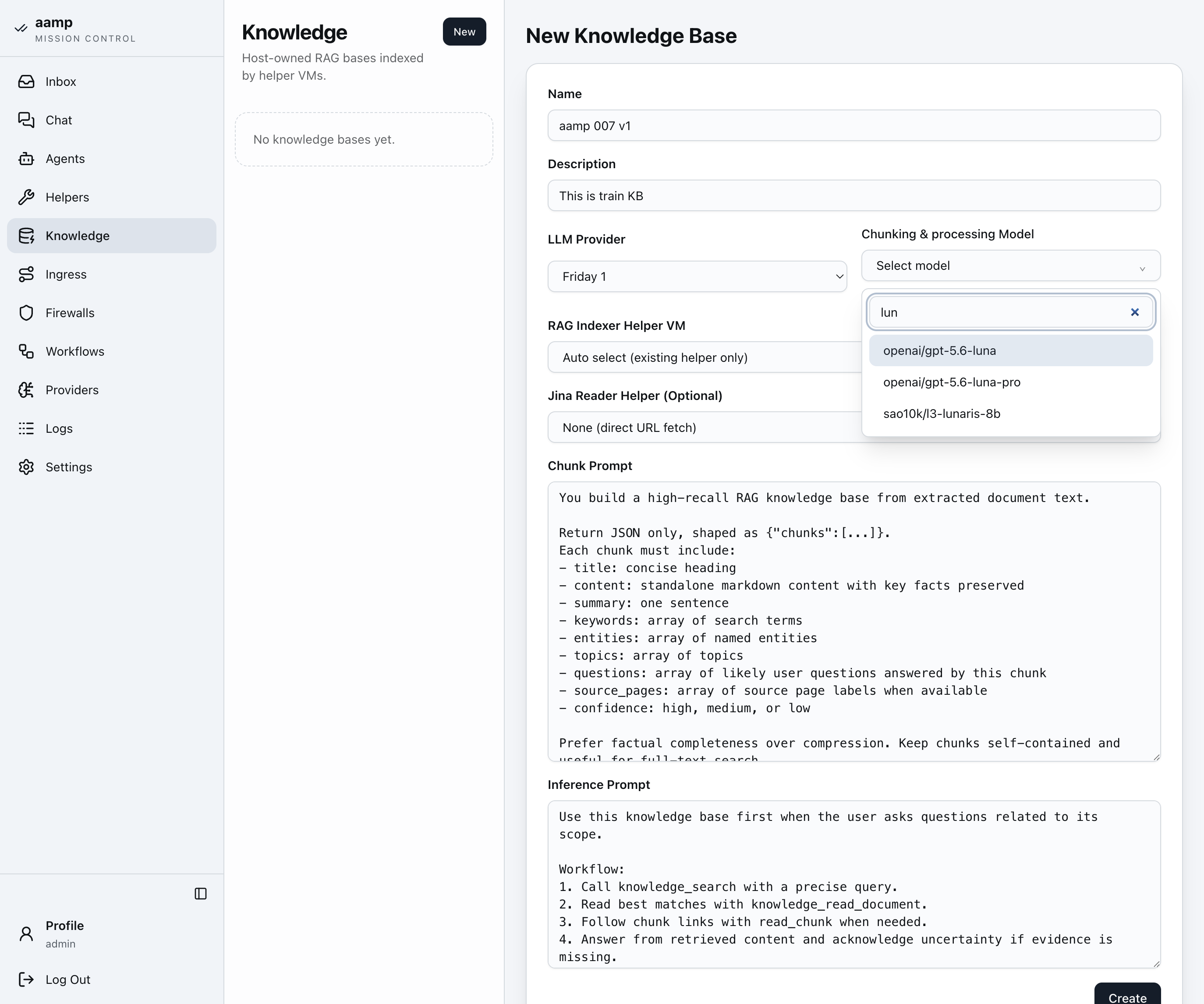The width and height of the screenshot is (1204, 1004).
Task: Click the 'MISSION CONTROL' subtitle
Action: [85, 39]
